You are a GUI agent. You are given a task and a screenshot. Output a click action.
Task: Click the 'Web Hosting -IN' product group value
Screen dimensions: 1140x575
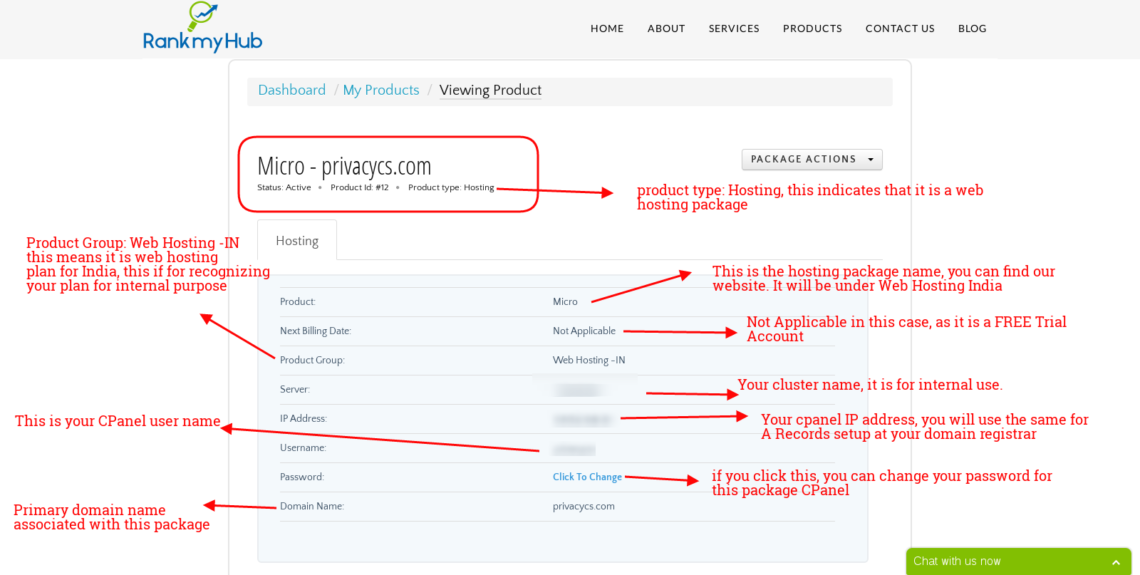pyautogui.click(x=589, y=360)
